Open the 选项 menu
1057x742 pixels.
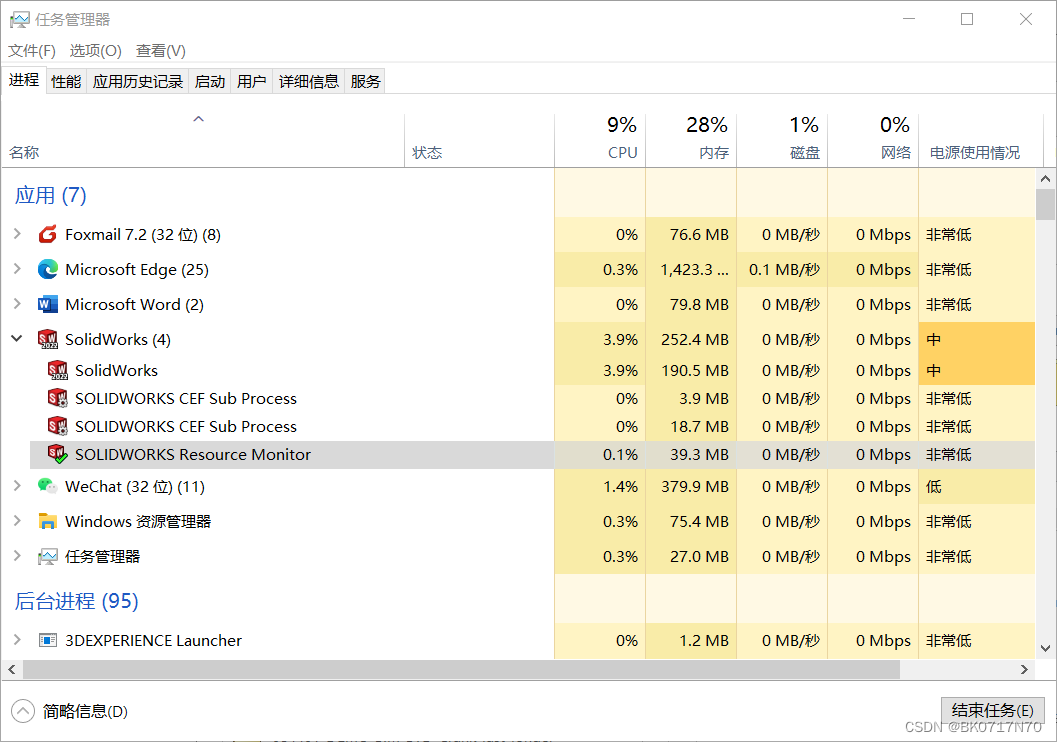(95, 50)
